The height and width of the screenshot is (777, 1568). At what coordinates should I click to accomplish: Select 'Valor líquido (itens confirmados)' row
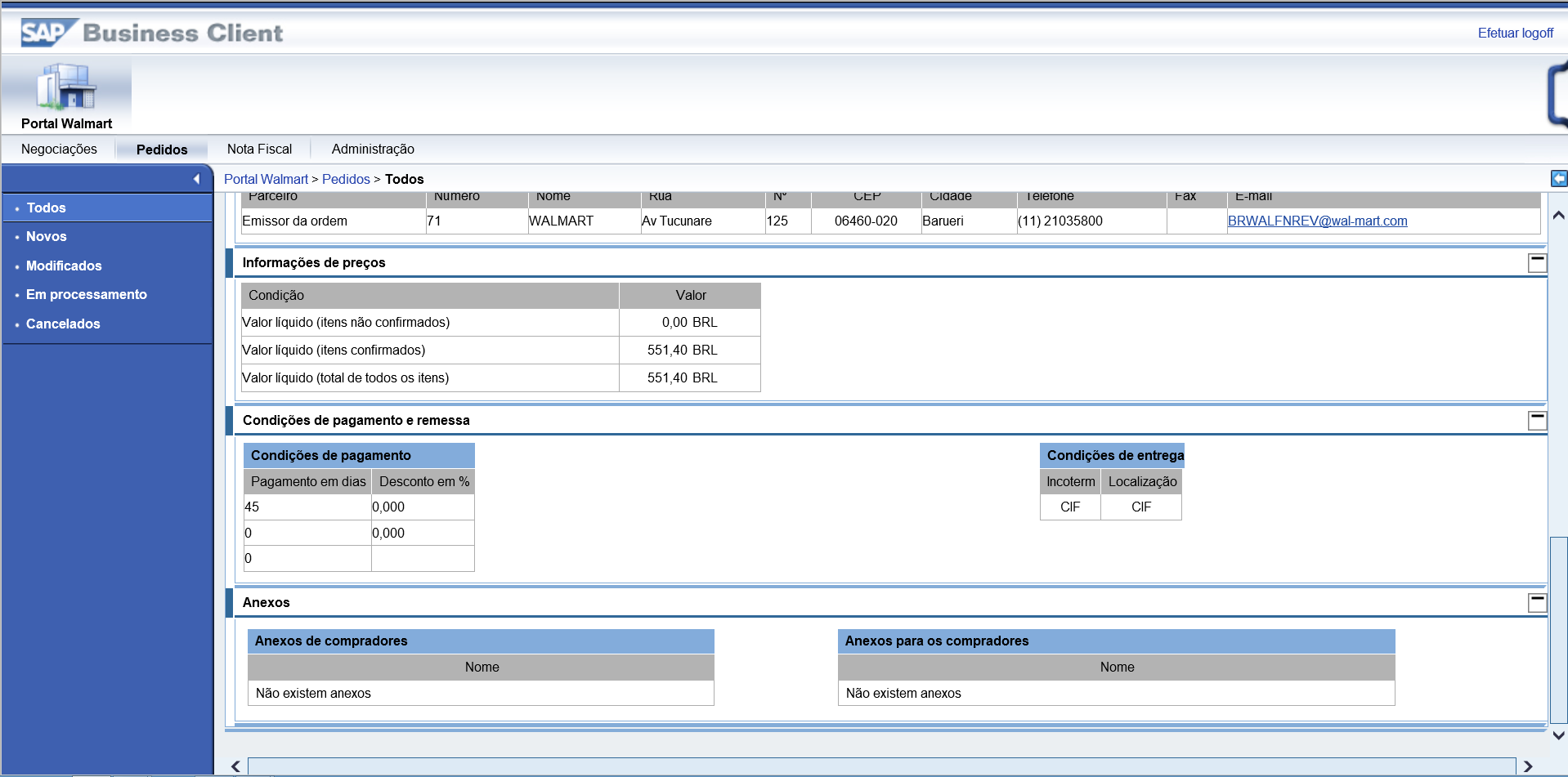pos(500,350)
